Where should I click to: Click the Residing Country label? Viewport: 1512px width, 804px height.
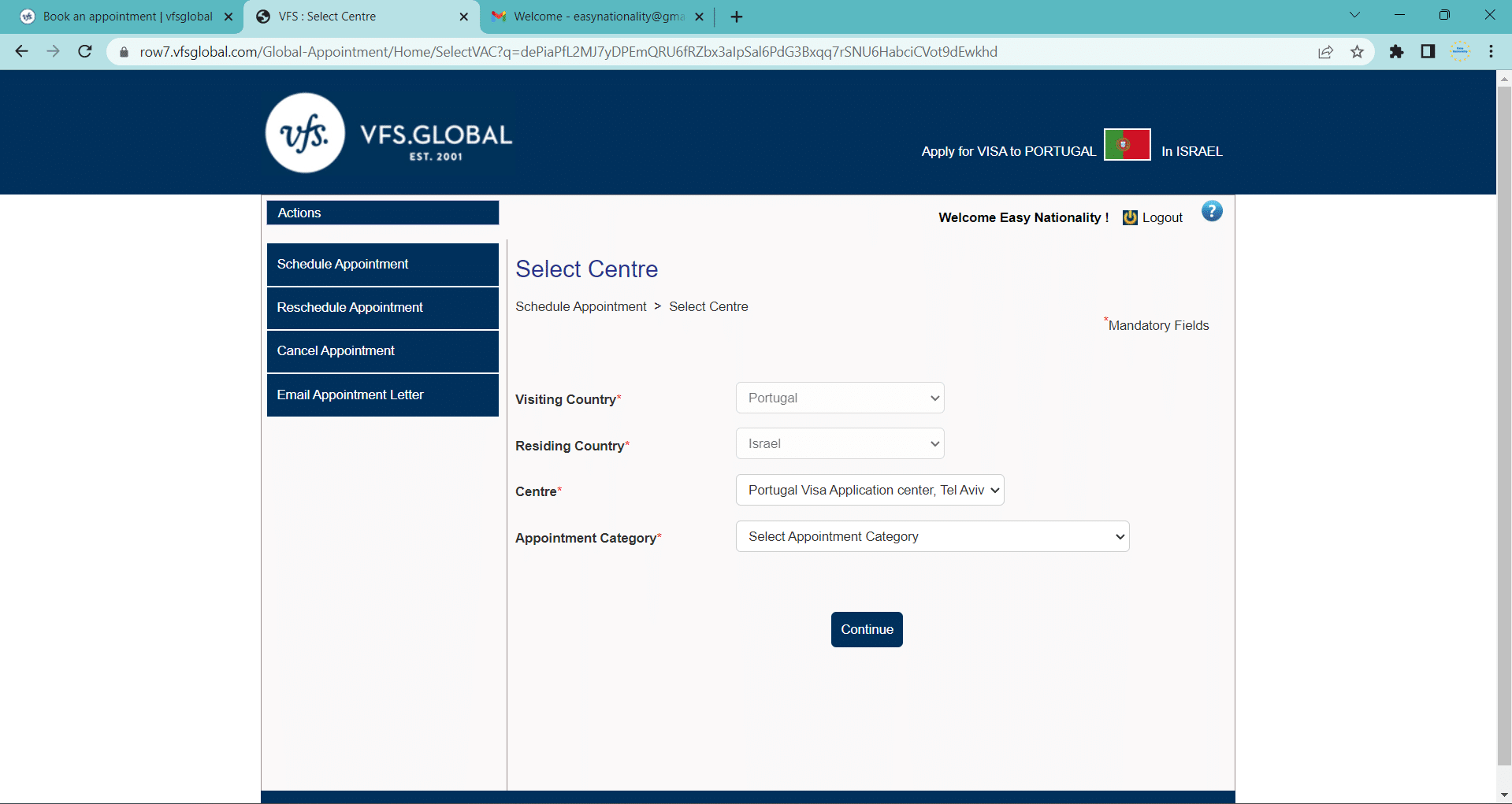coord(572,446)
